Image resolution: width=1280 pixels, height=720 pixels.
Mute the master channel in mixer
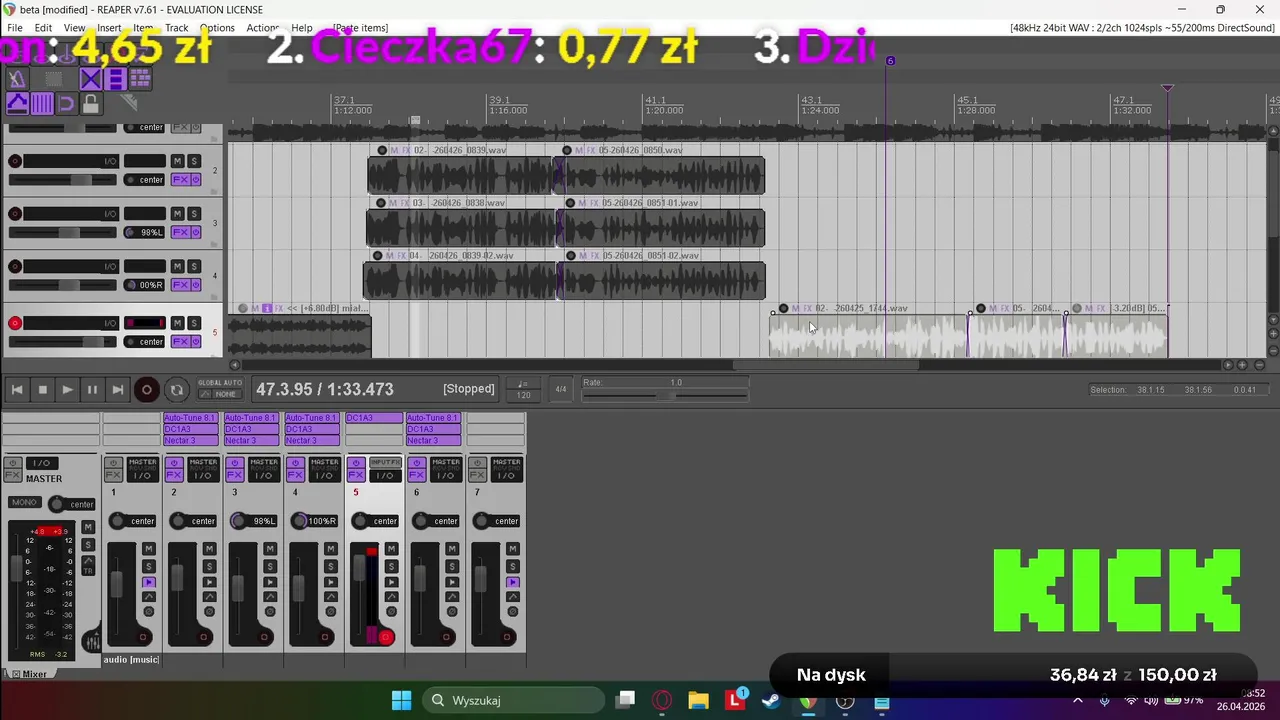tap(88, 527)
